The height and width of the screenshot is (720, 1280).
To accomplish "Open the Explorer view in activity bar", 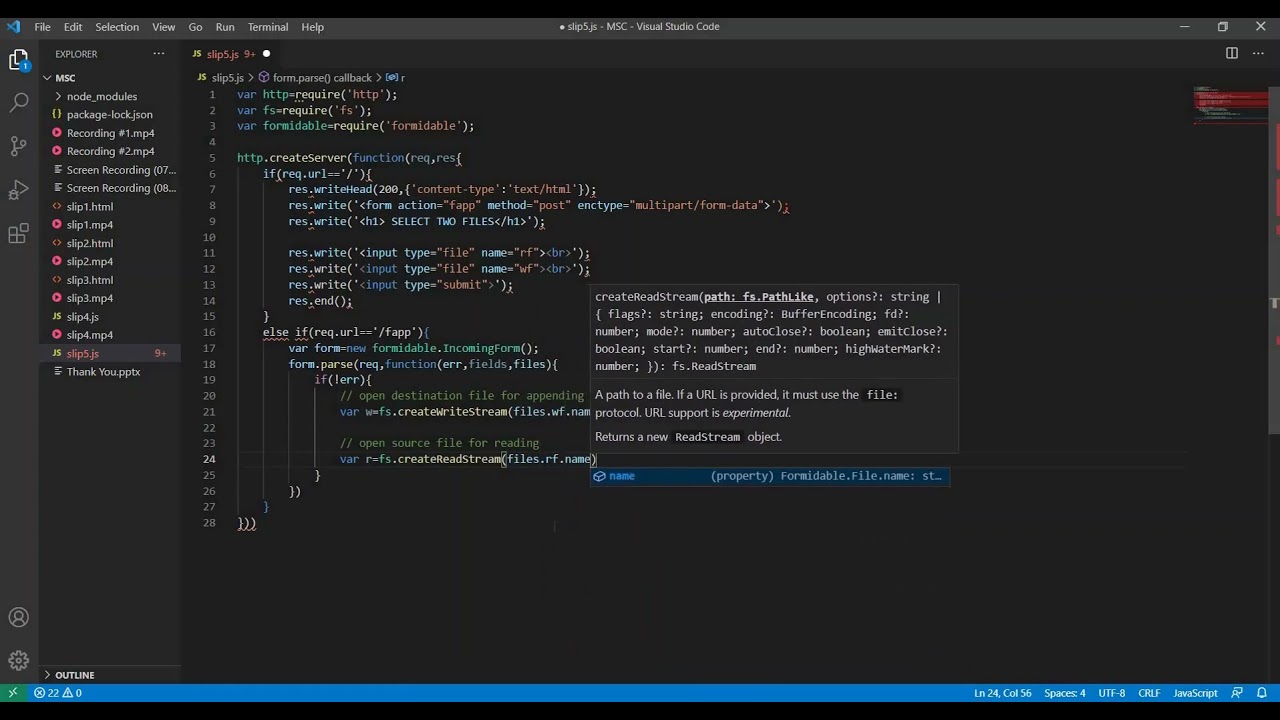I will click(x=19, y=60).
